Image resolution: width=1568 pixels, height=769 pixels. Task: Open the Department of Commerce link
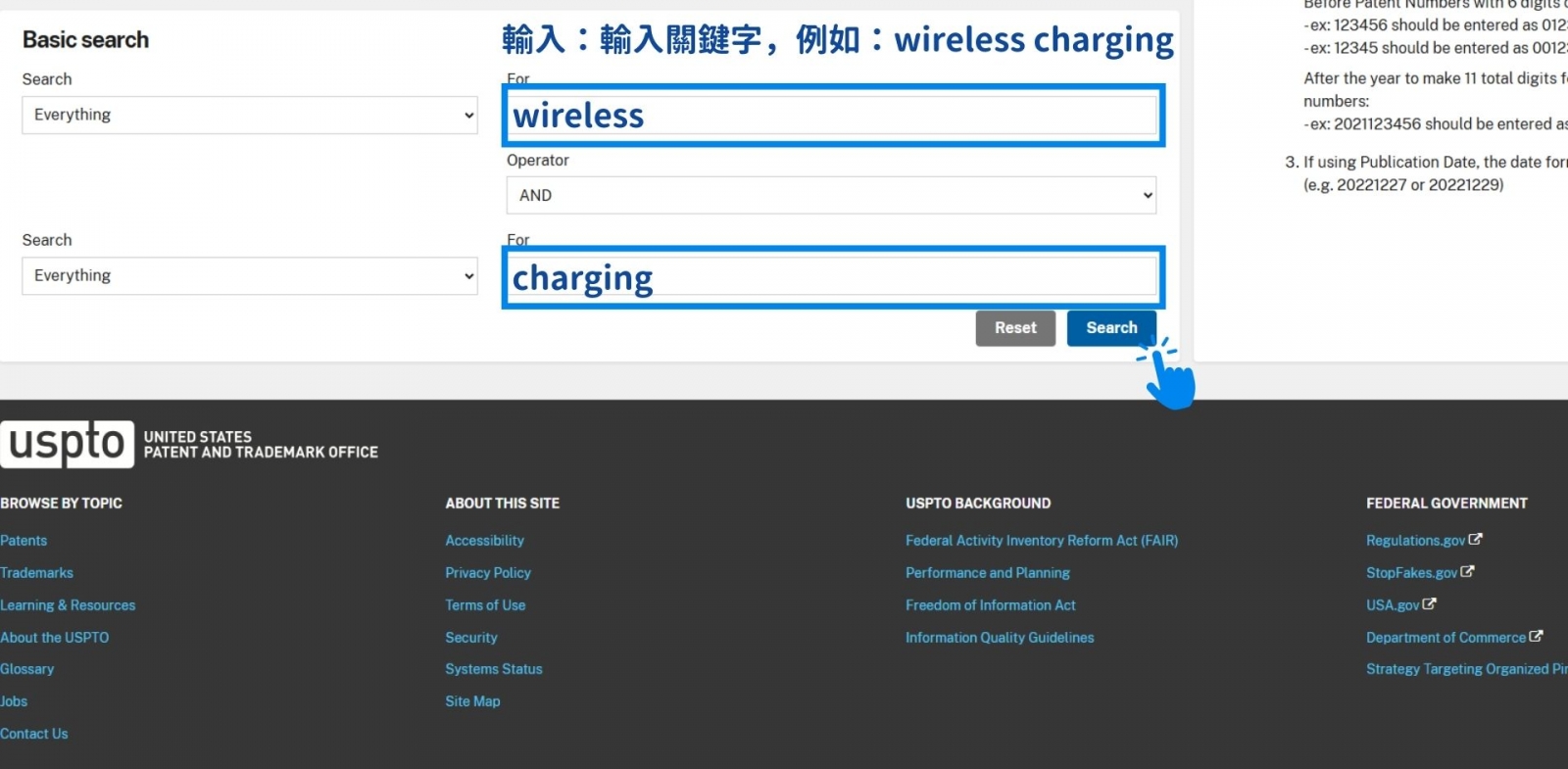(x=1445, y=638)
